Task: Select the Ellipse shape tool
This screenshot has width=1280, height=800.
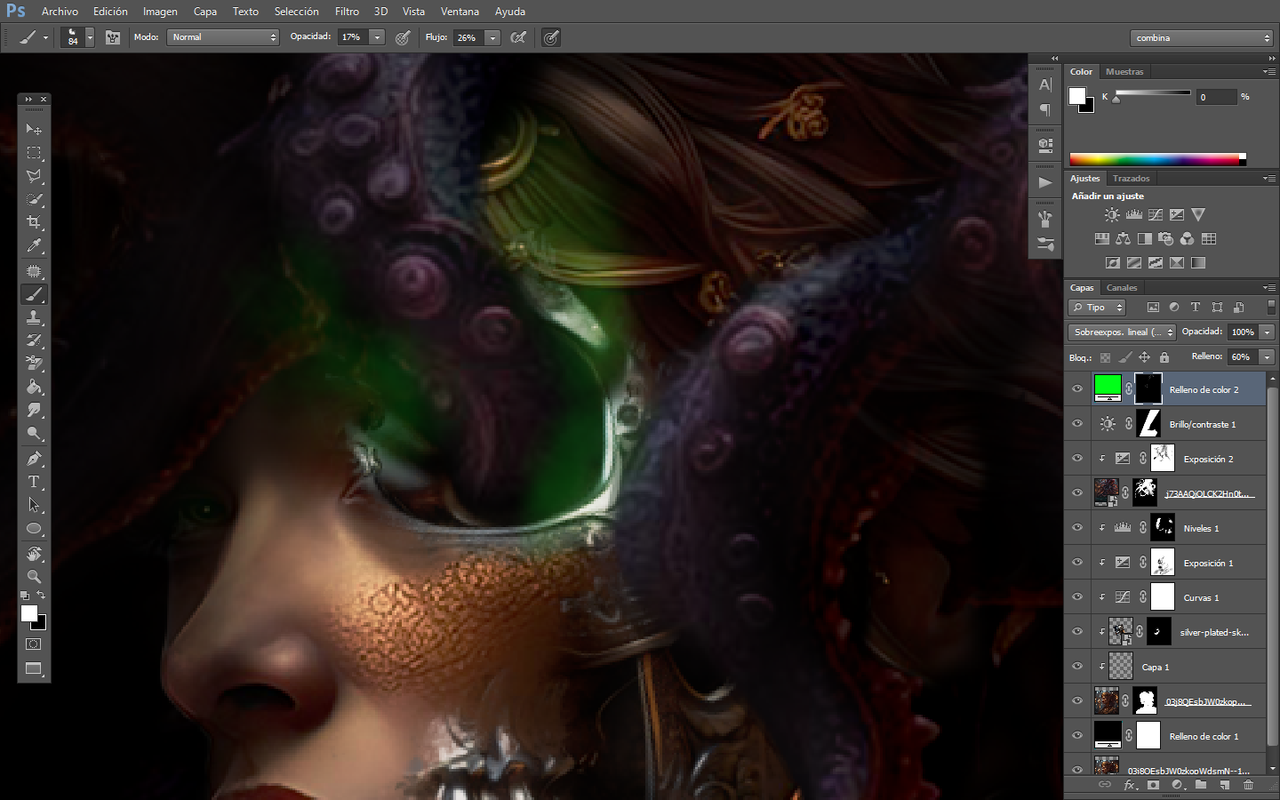Action: 34,528
